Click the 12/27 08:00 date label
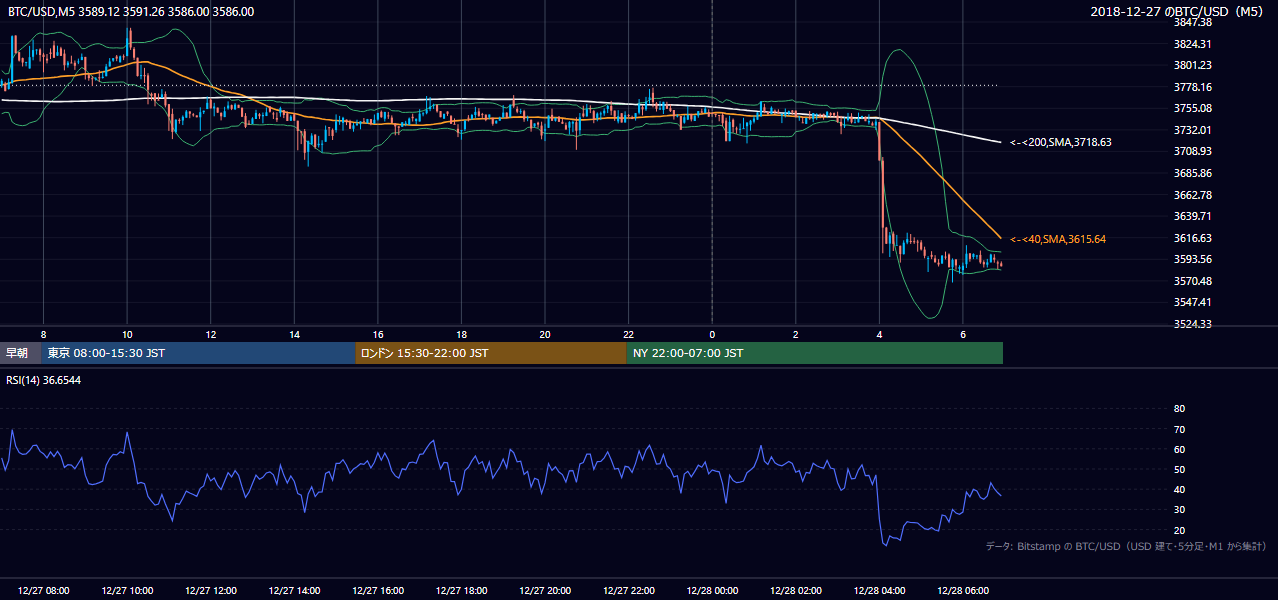The height and width of the screenshot is (600, 1278). coord(43,591)
